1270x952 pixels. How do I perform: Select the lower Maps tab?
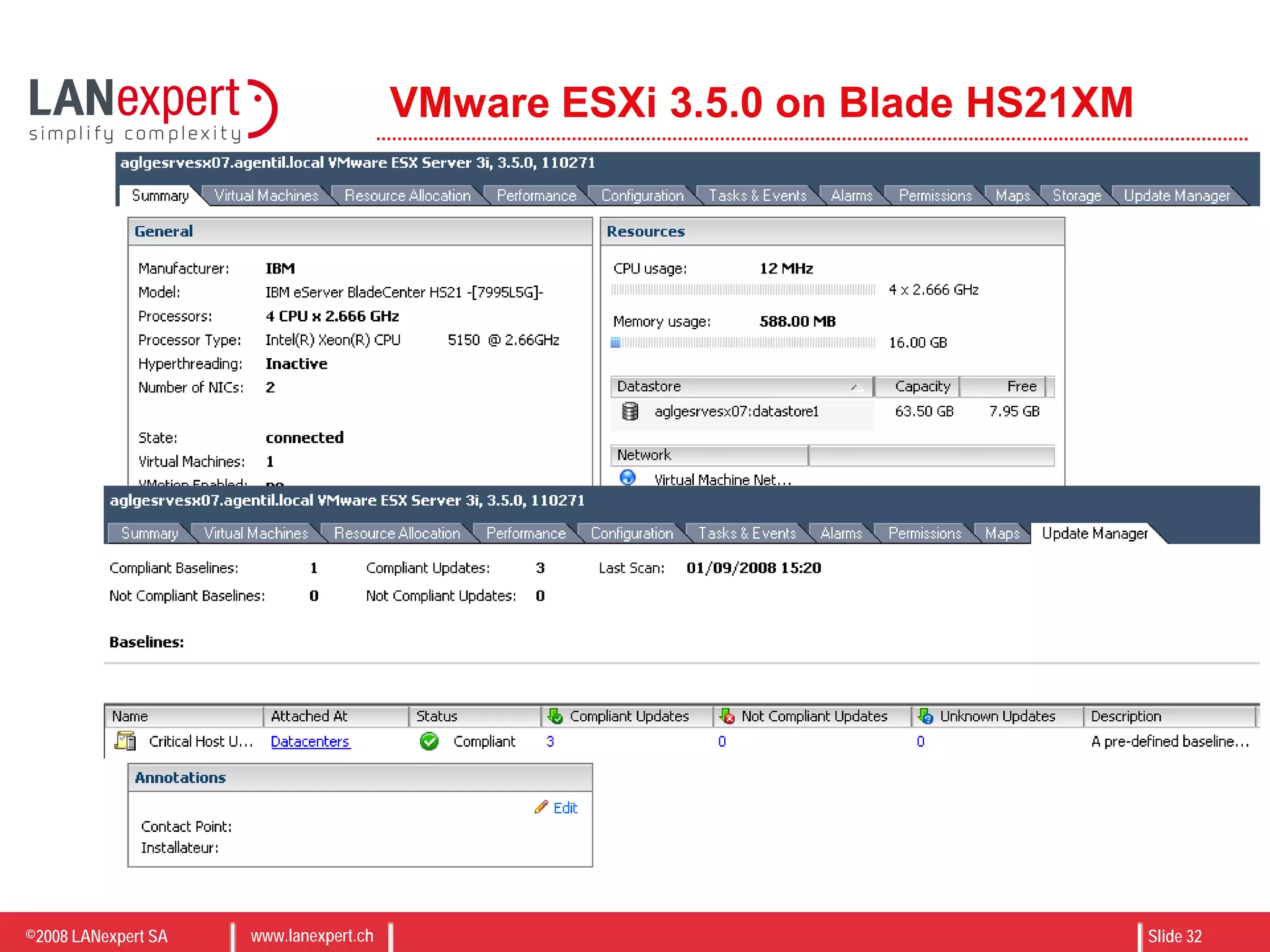pos(1002,534)
